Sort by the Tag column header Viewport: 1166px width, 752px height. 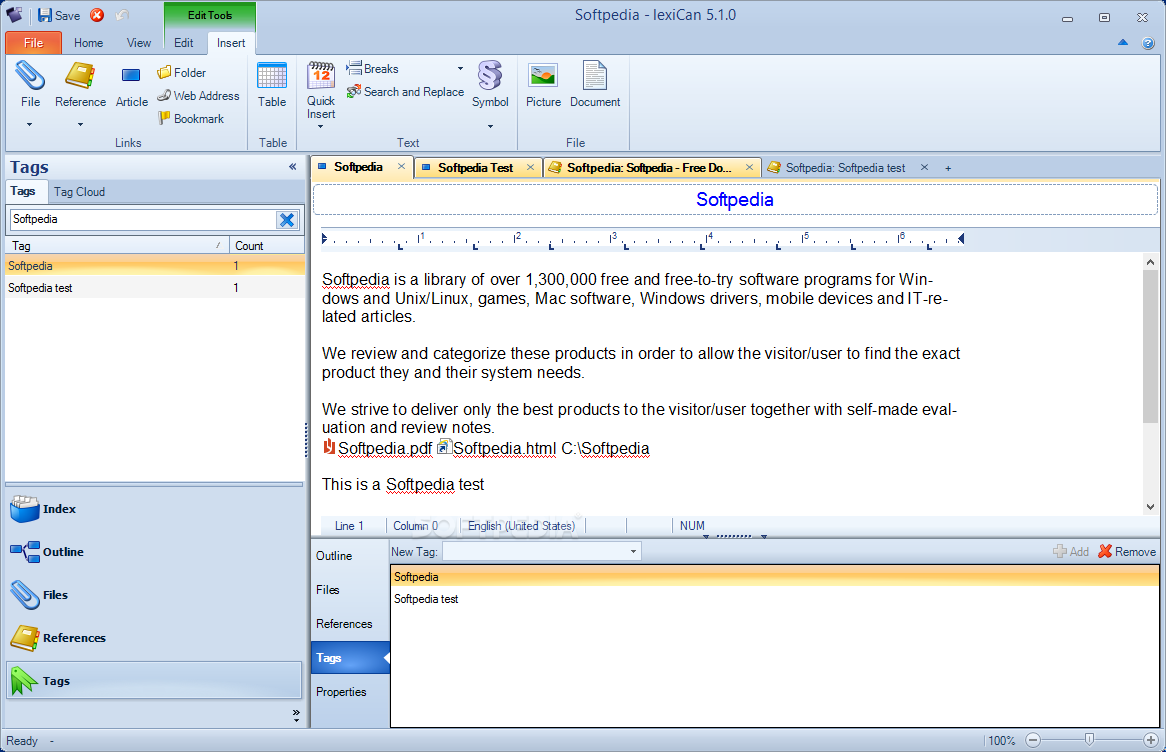(117, 245)
